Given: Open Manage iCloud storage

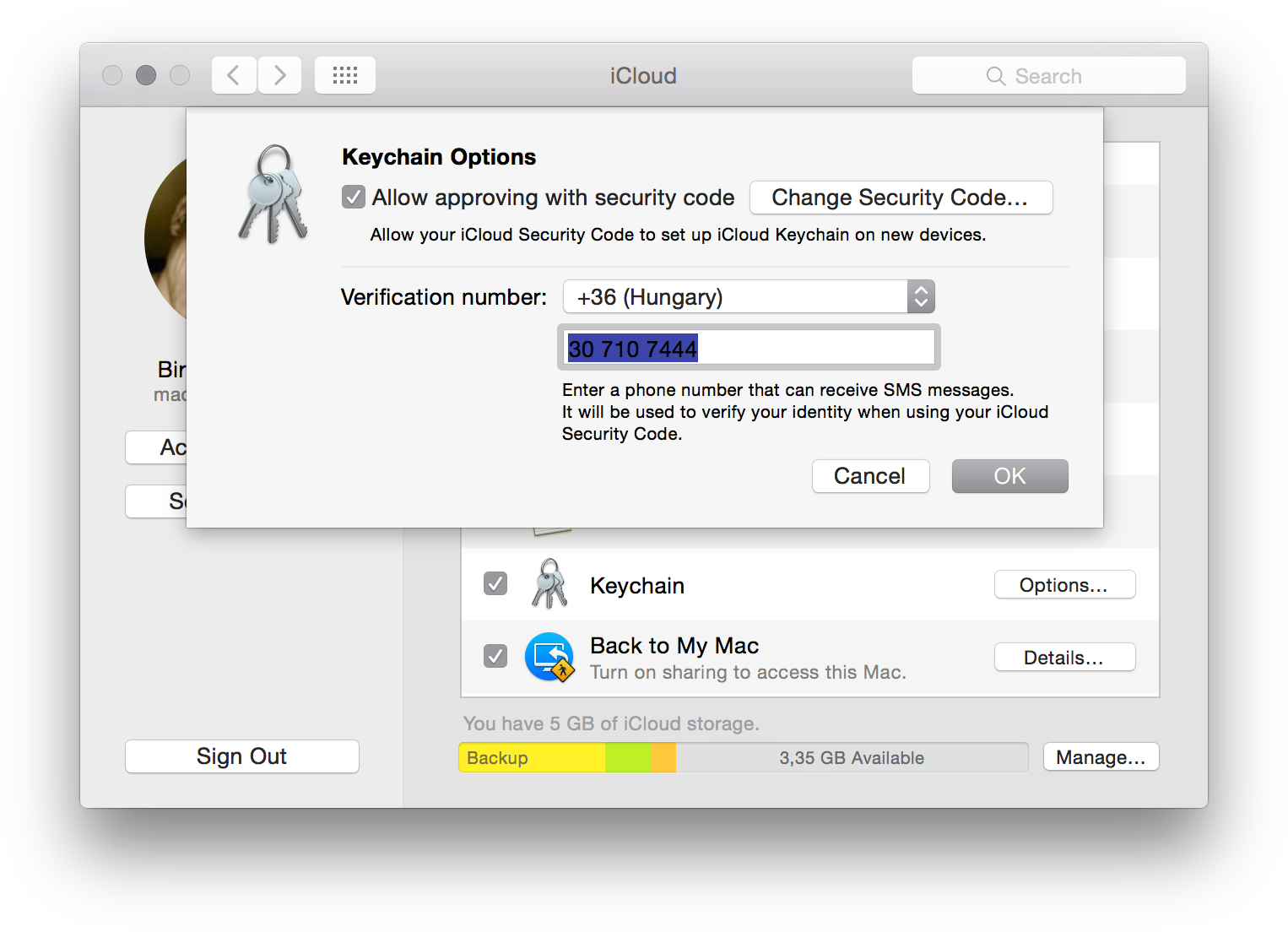Looking at the screenshot, I should coord(1101,757).
